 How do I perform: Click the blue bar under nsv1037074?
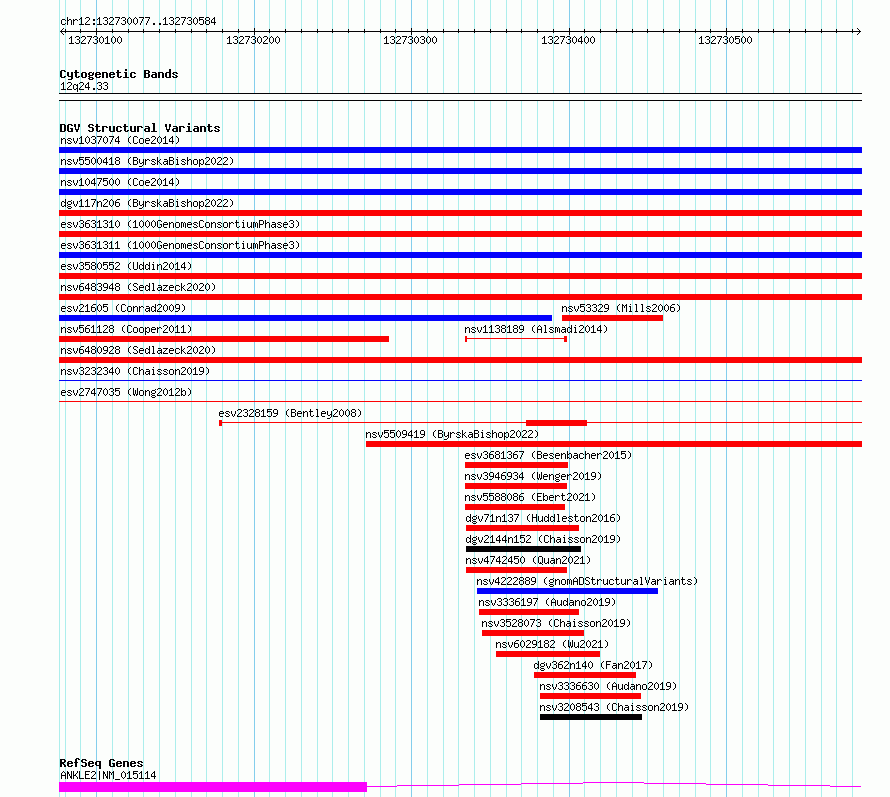coord(460,150)
